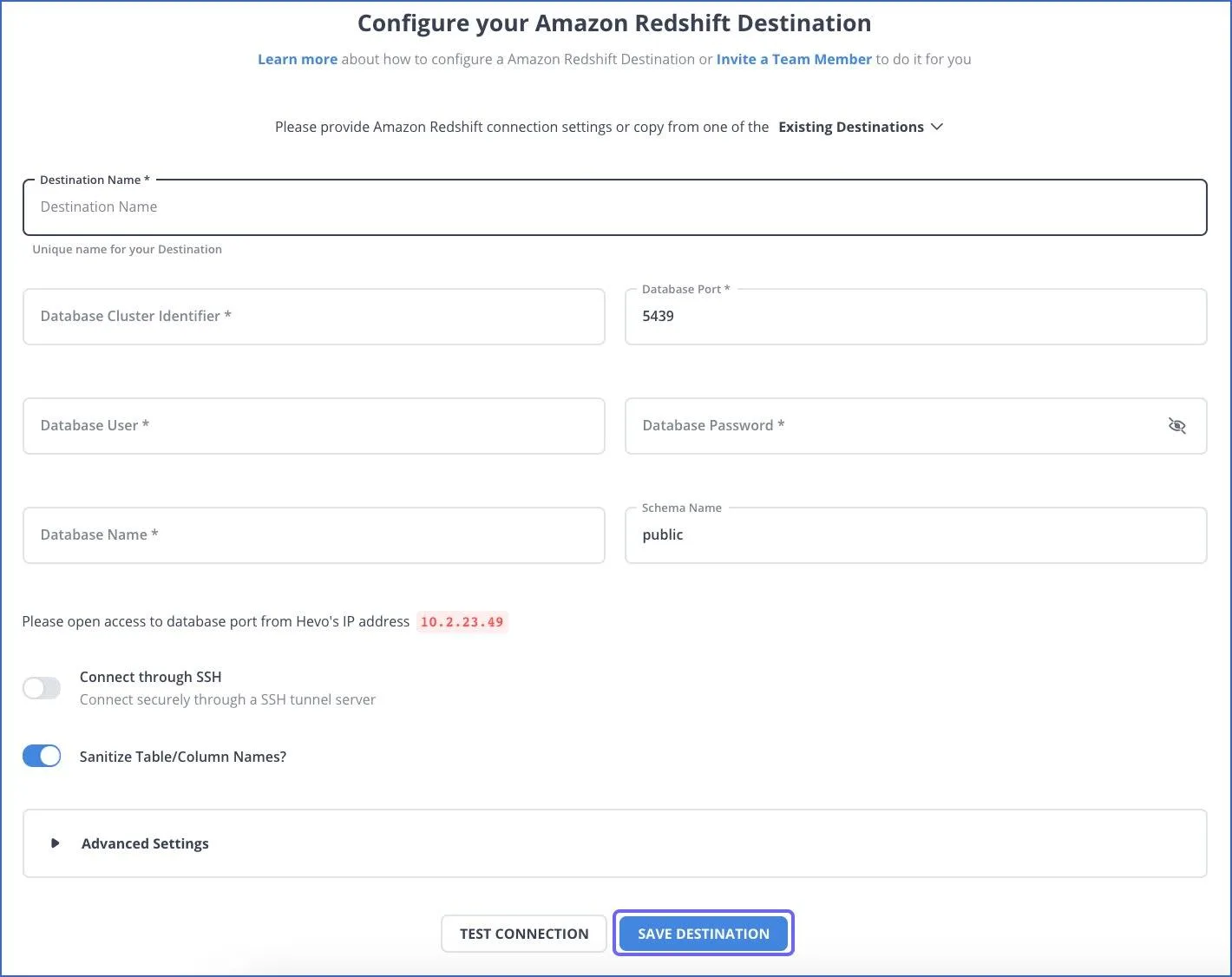Open the Existing Destinations dropdown

click(860, 127)
